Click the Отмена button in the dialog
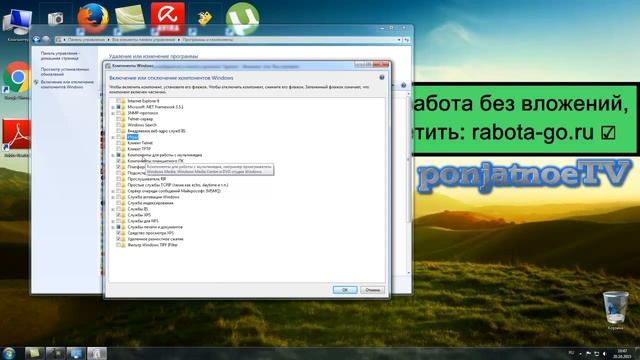Screen dimensions: 640x360 372,290
